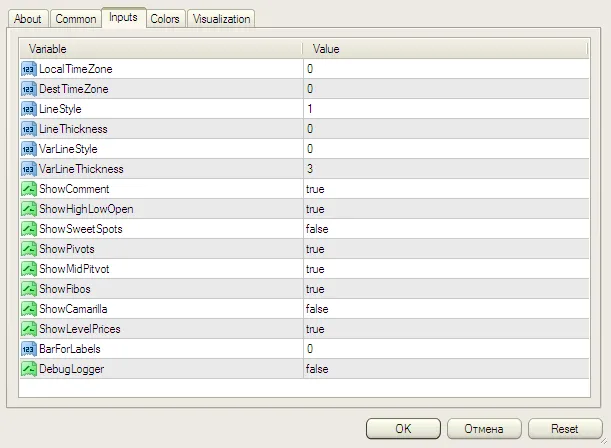Image resolution: width=611 pixels, height=448 pixels.
Task: Click the boolean icon beside ShowComment
Action: (28, 189)
